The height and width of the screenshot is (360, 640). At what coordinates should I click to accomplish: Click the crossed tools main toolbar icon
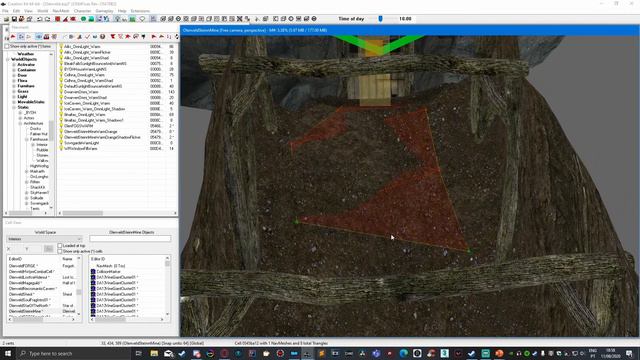[240, 19]
